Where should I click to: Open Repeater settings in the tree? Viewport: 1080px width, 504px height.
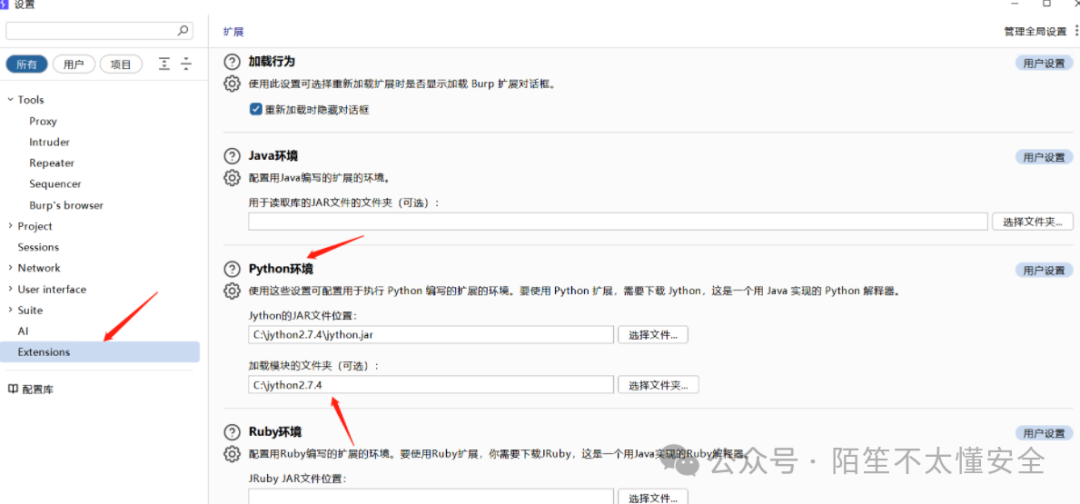52,163
